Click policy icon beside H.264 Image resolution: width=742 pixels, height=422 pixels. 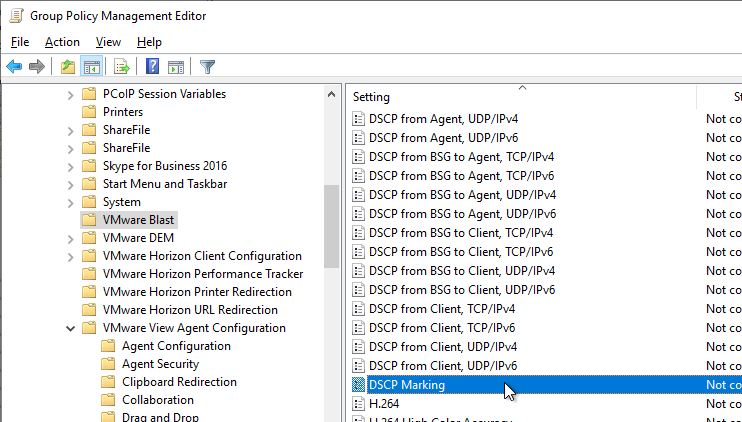[x=359, y=404]
